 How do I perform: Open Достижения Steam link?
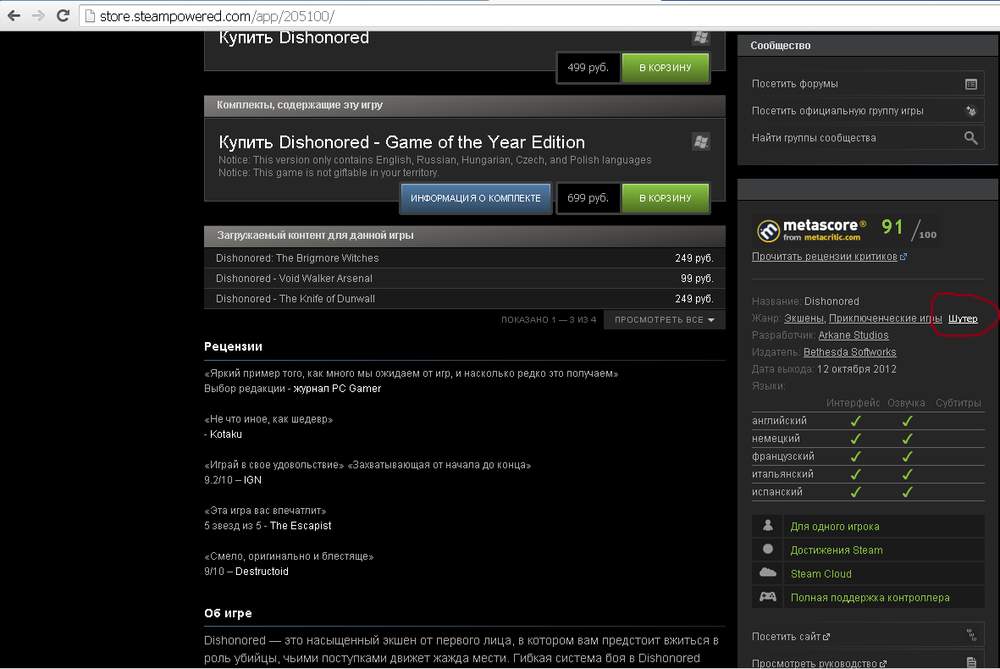coord(837,550)
